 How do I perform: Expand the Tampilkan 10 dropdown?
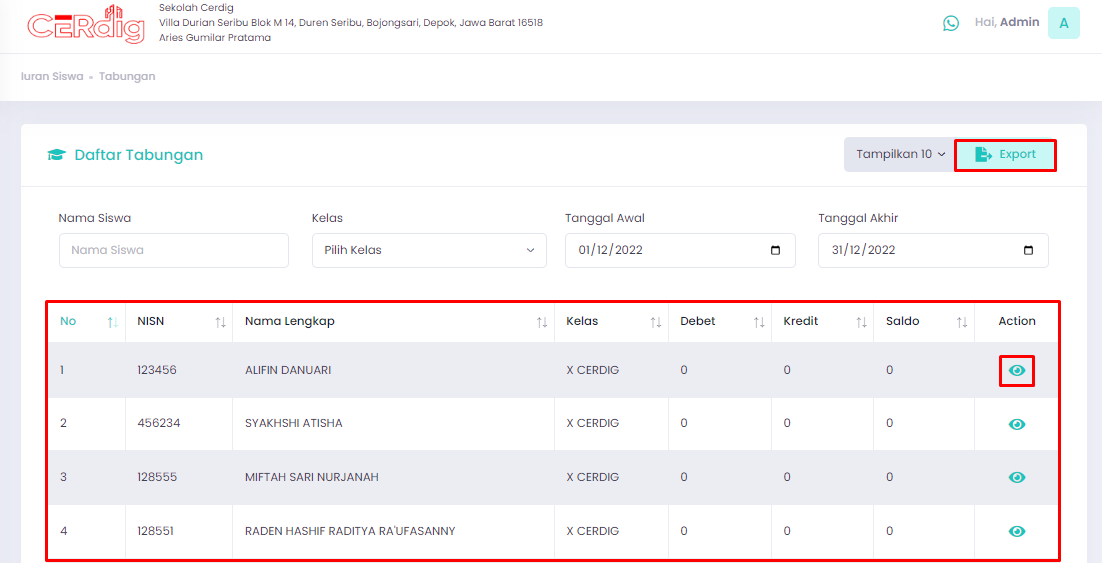pyautogui.click(x=900, y=155)
